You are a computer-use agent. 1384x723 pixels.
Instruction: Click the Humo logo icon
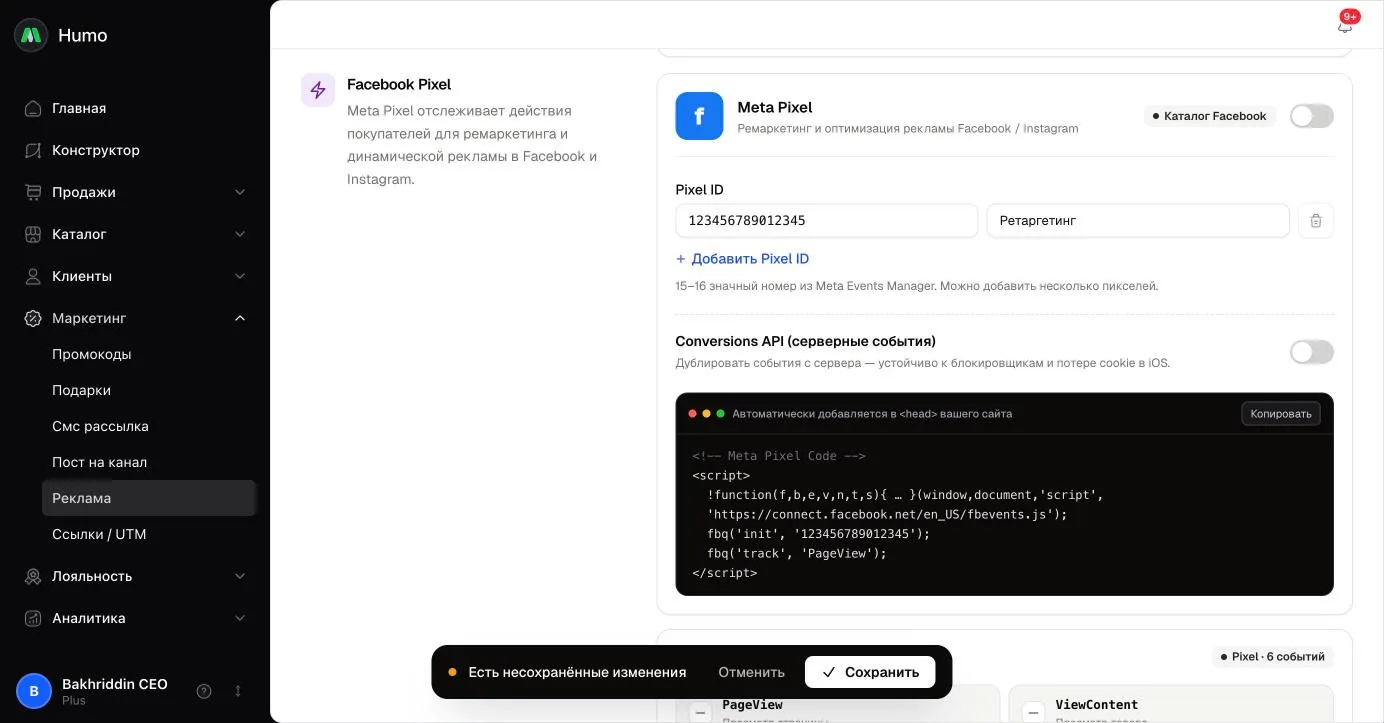tap(31, 35)
